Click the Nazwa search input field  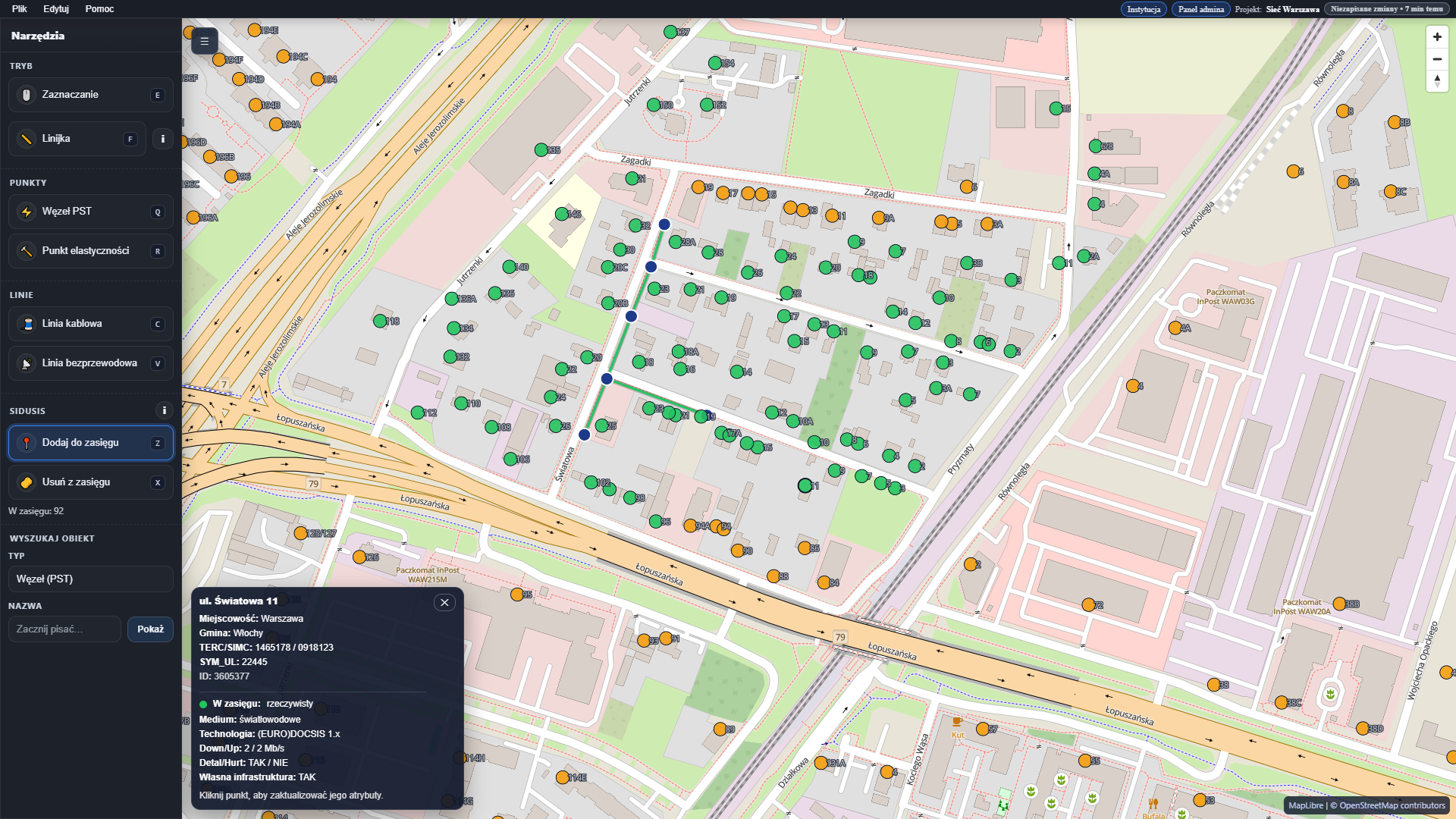click(64, 629)
